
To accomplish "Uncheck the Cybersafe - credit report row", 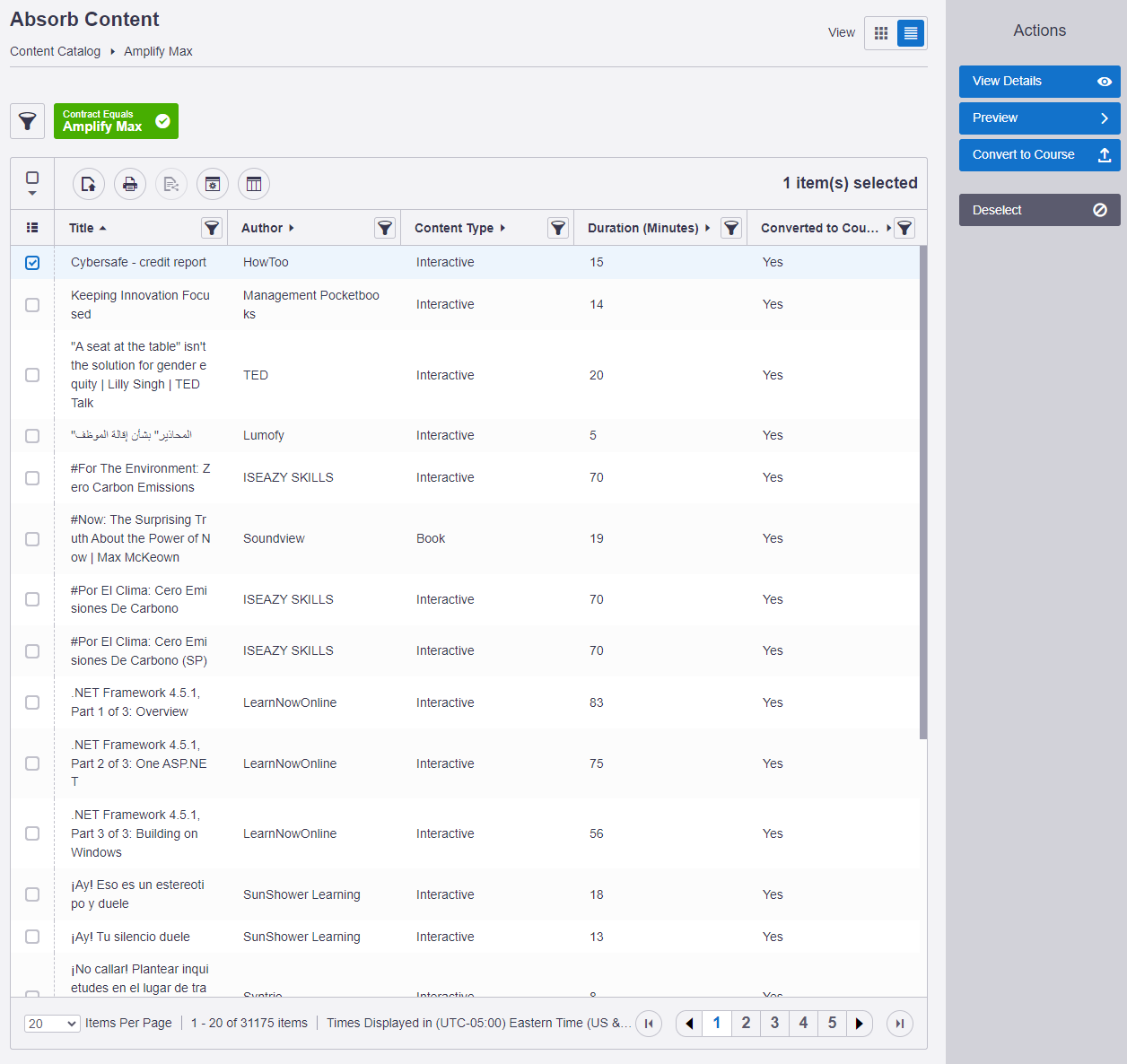I will point(32,263).
